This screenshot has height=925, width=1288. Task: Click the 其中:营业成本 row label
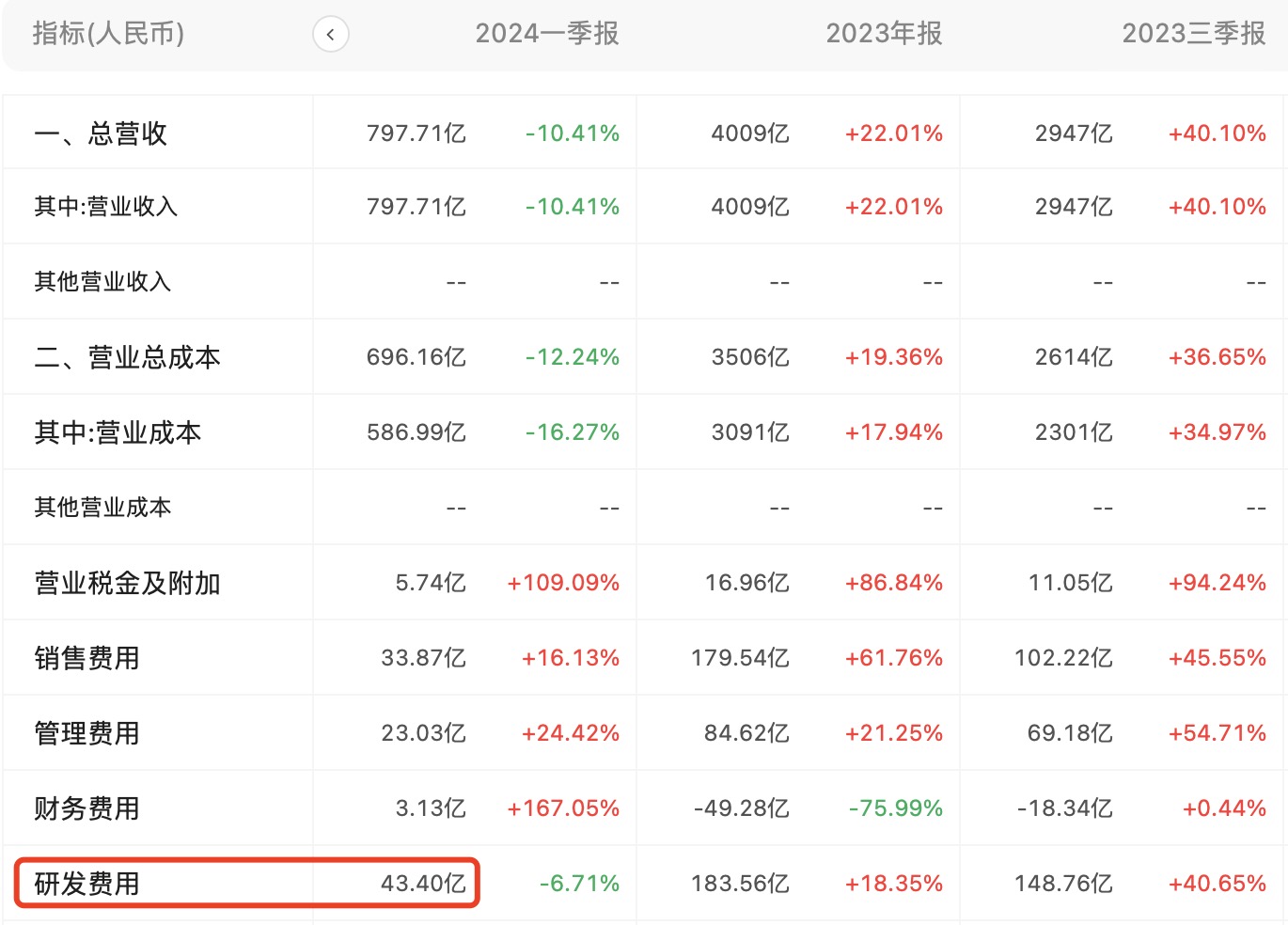pos(118,432)
